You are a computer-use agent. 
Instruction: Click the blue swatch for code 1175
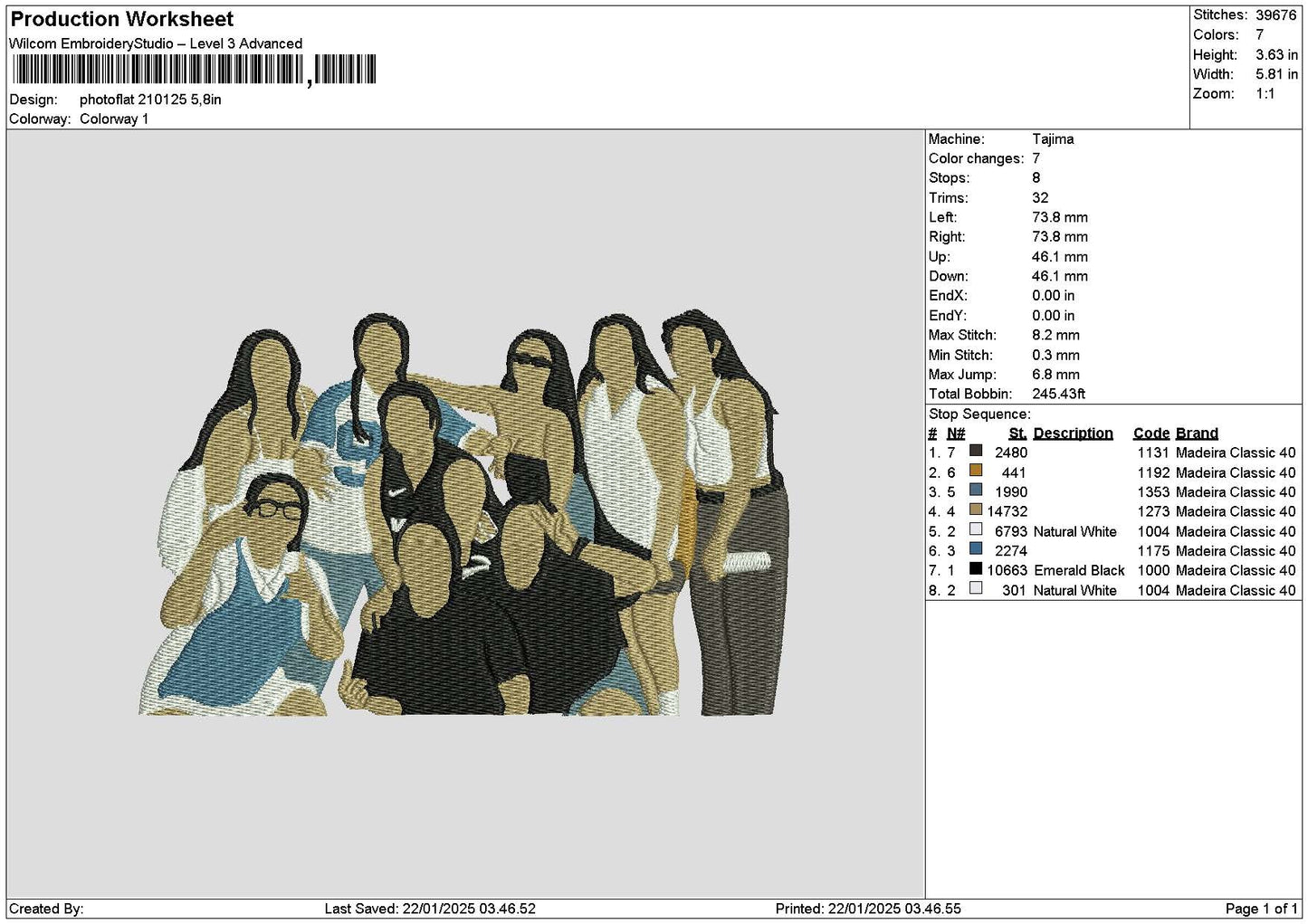click(x=976, y=548)
